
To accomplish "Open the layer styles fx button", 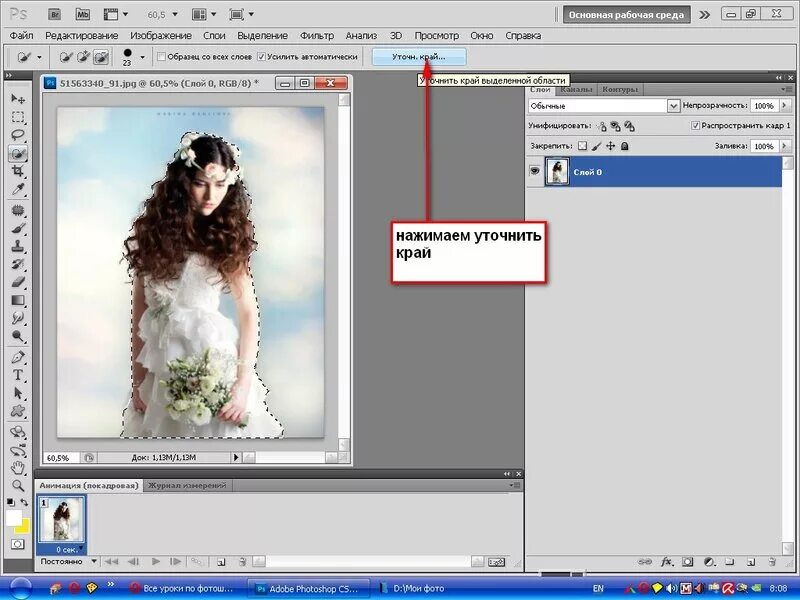I will [666, 562].
